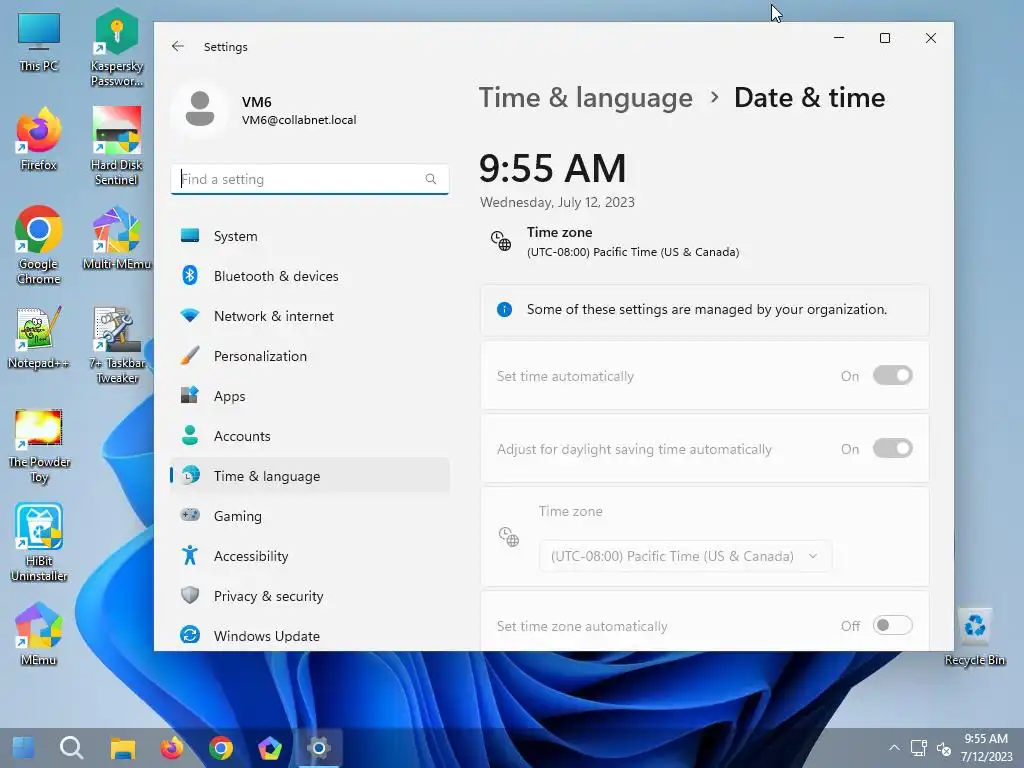Image resolution: width=1024 pixels, height=768 pixels.
Task: Click the Bluetooth icon in sidebar
Action: (190, 276)
